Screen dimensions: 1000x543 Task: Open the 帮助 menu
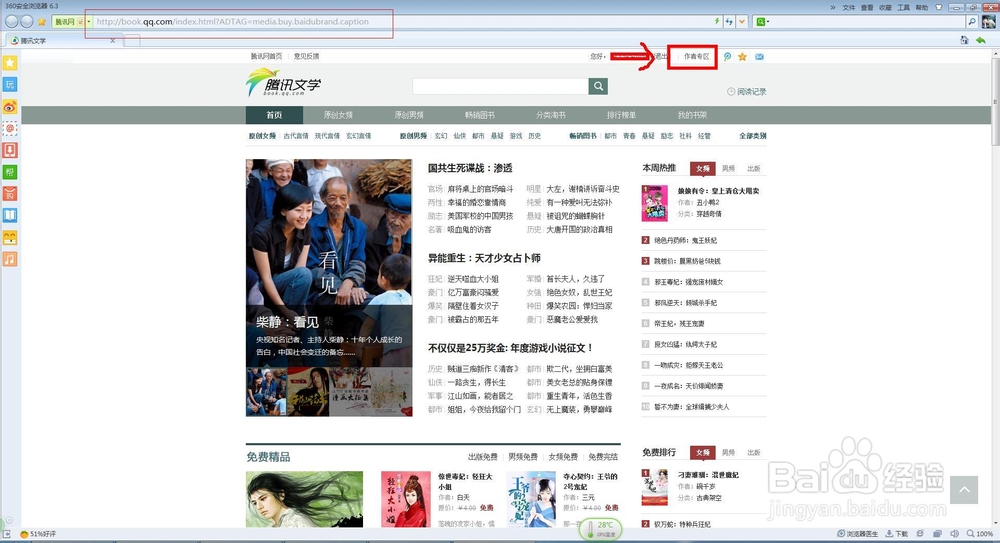922,7
